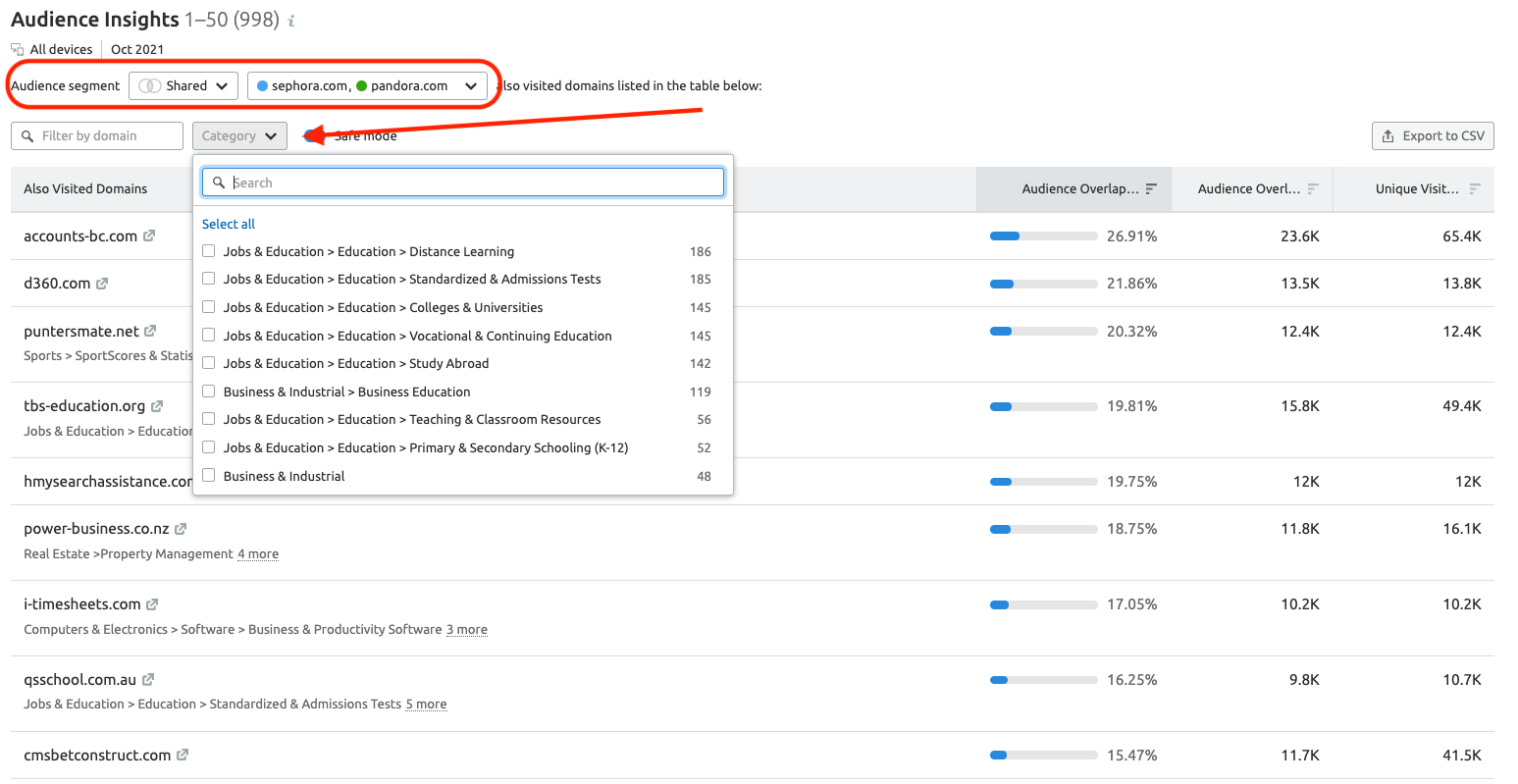Sort by the Audience Overlap percentage column icon
Screen dimensions: 1518x784
[x=1152, y=188]
